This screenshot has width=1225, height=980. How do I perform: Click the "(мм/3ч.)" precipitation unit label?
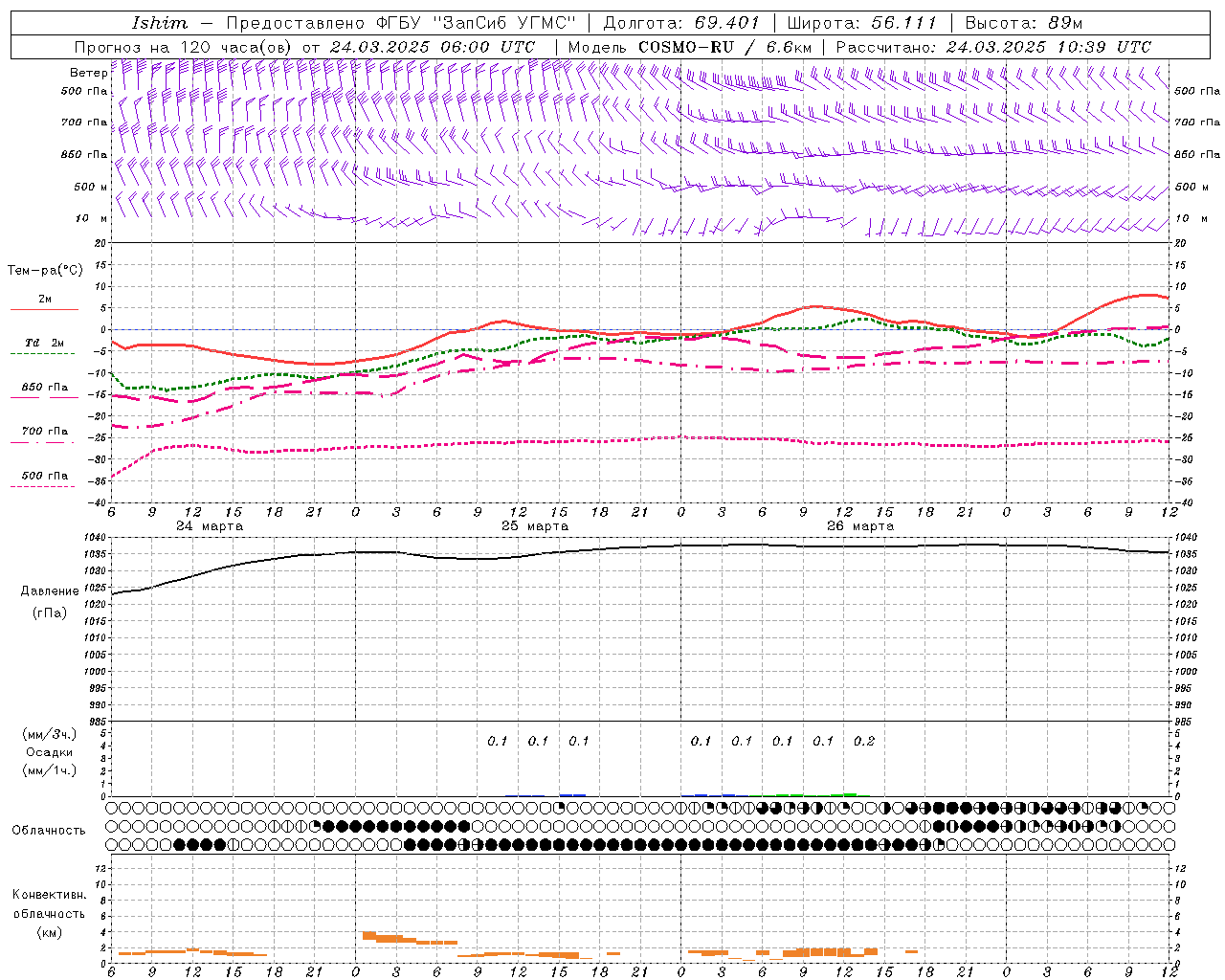pos(50,734)
